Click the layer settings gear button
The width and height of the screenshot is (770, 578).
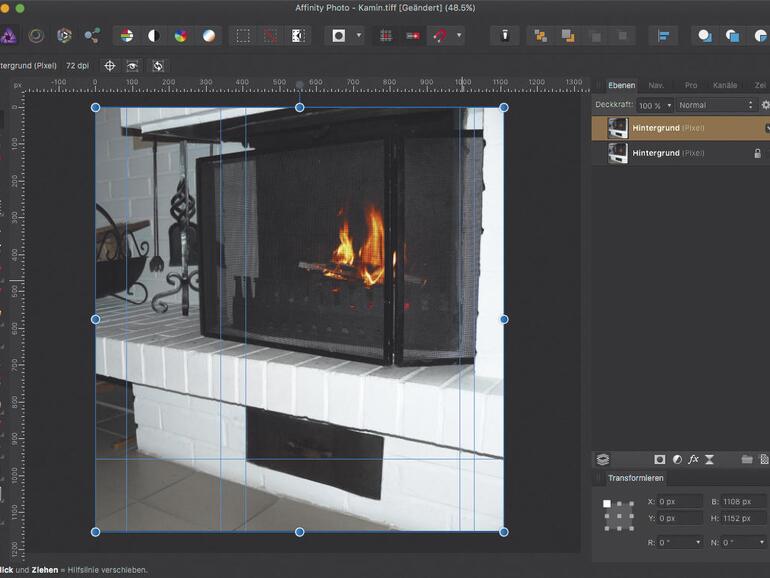pyautogui.click(x=765, y=105)
